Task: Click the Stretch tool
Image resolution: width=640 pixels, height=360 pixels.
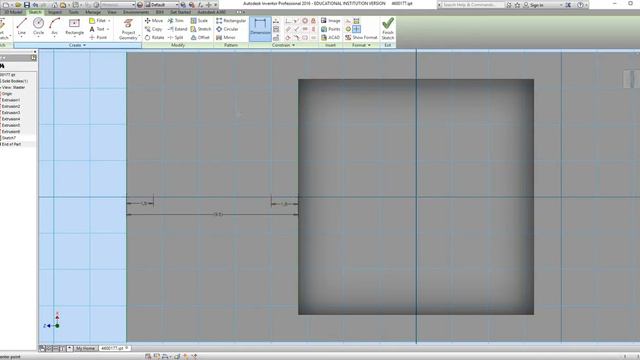Action: click(x=201, y=29)
